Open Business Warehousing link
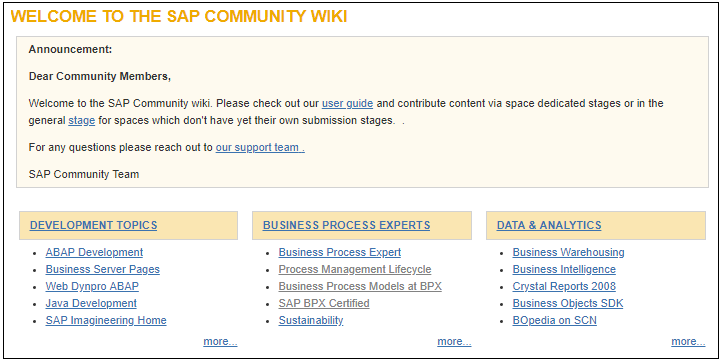This screenshot has width=722, height=360. [569, 252]
